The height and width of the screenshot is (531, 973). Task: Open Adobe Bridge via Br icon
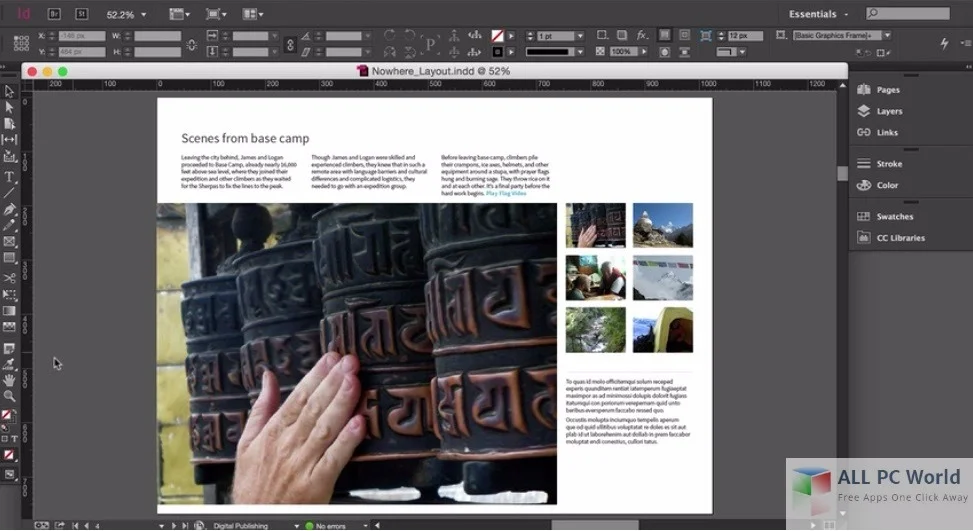tap(54, 14)
